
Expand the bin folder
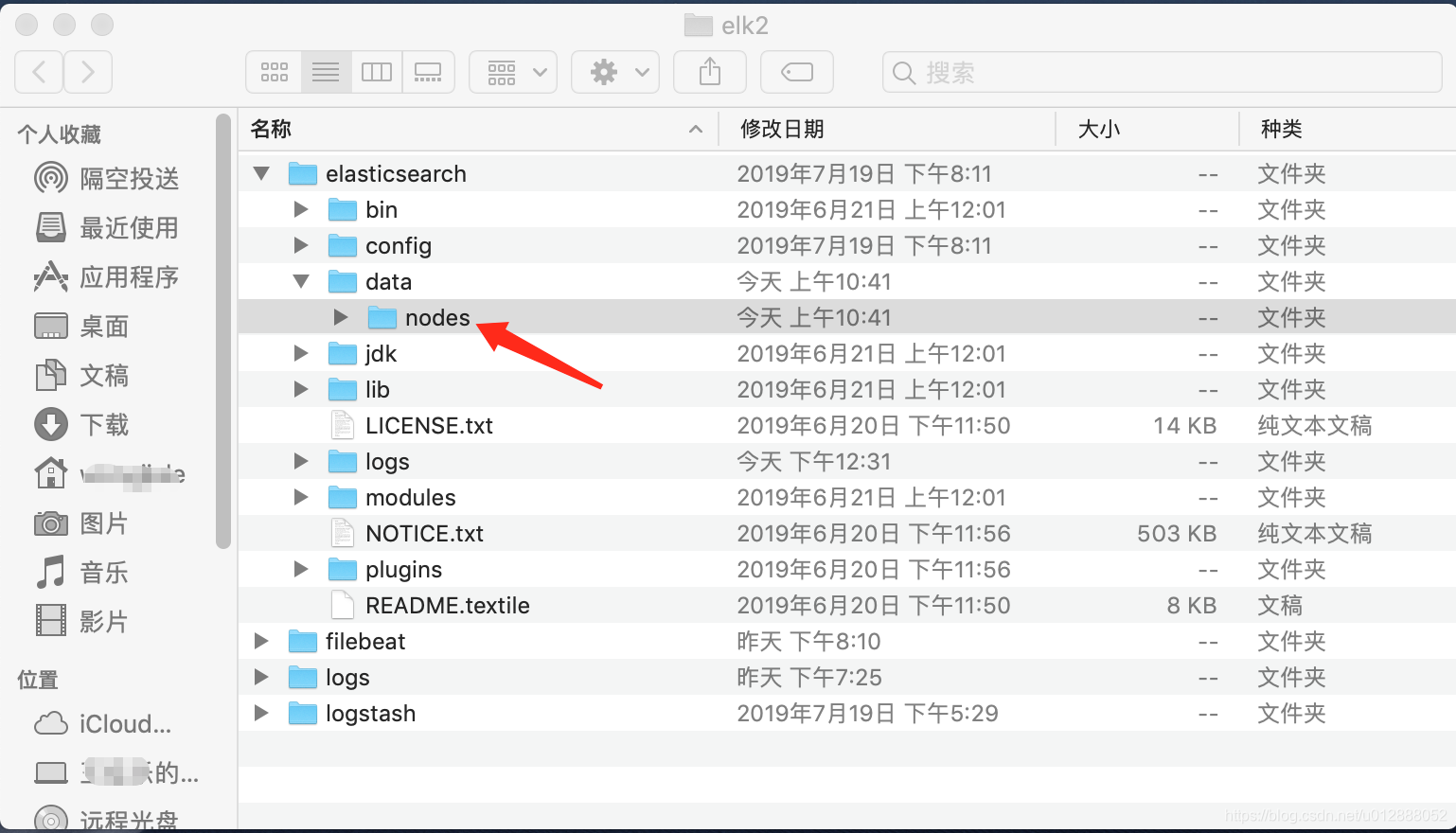(301, 209)
